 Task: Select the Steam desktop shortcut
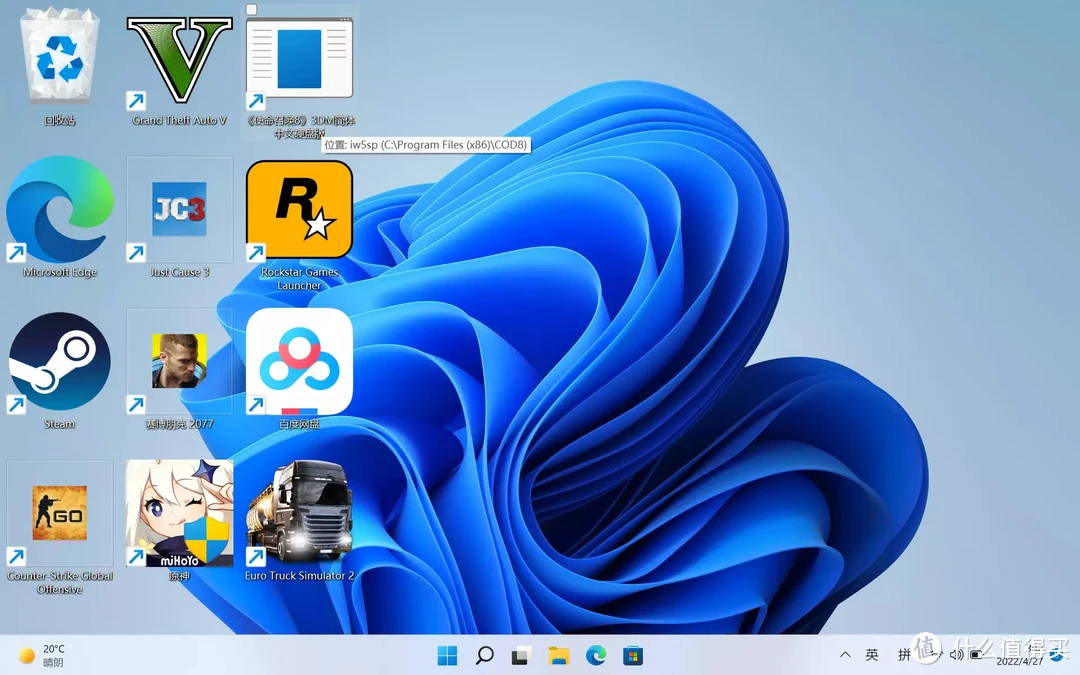[60, 362]
